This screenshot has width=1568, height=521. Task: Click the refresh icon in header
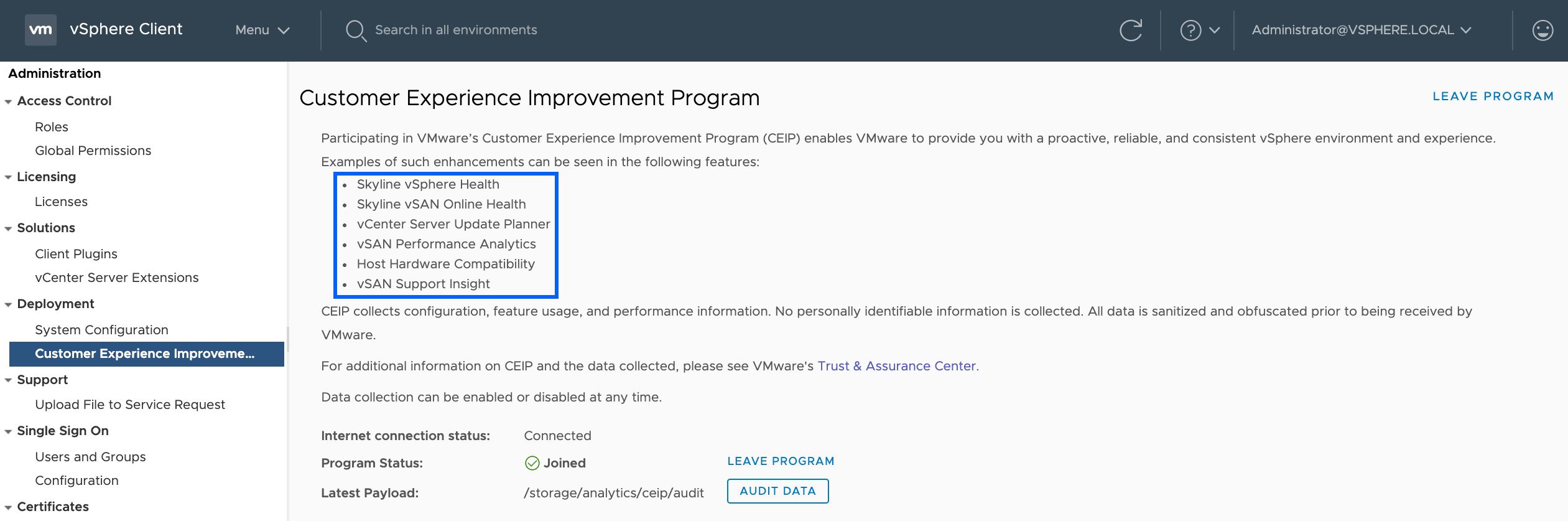click(1130, 30)
